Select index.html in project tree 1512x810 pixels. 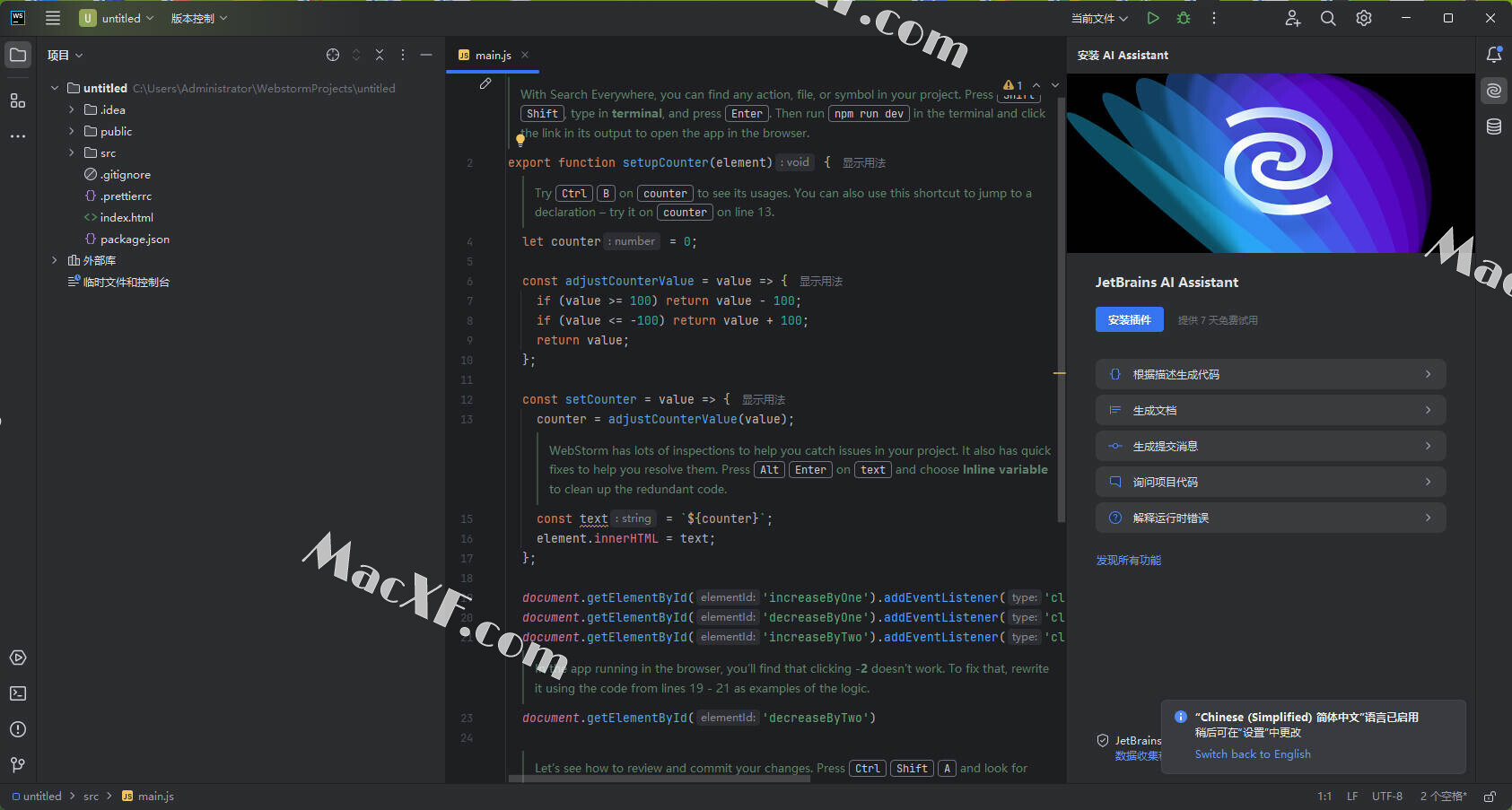click(x=118, y=217)
